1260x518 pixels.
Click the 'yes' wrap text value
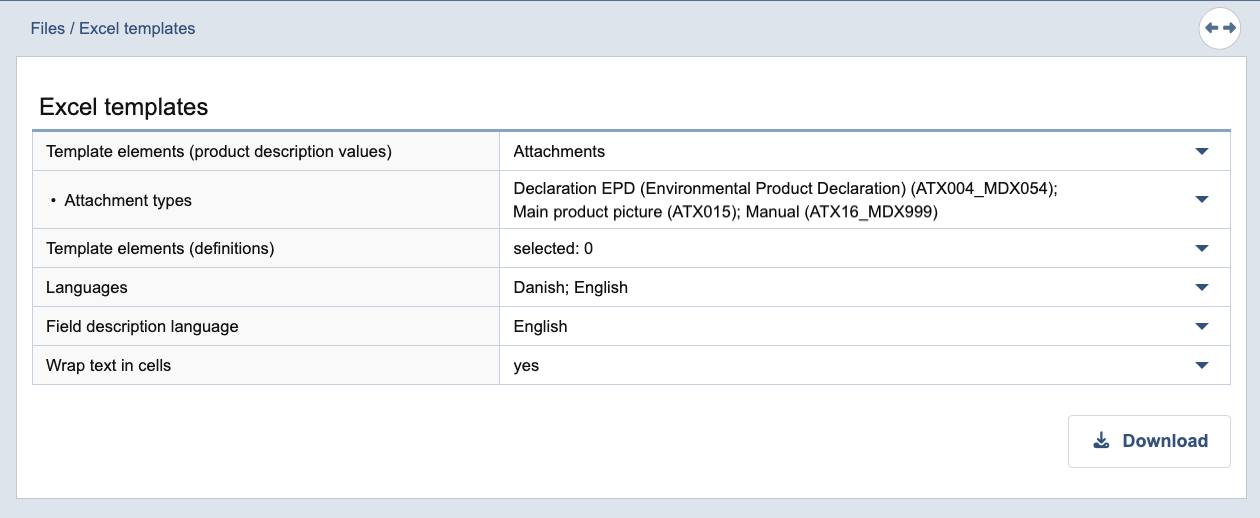526,366
